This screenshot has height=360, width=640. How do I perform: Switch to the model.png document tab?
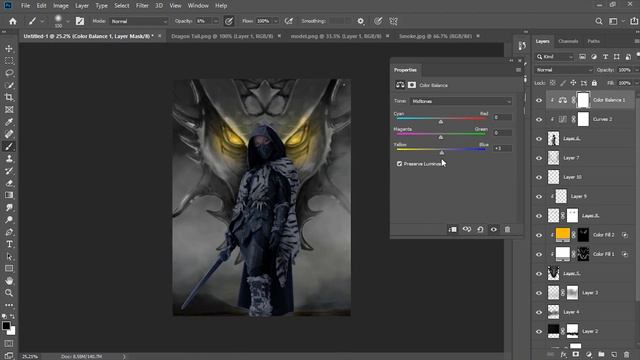point(336,36)
